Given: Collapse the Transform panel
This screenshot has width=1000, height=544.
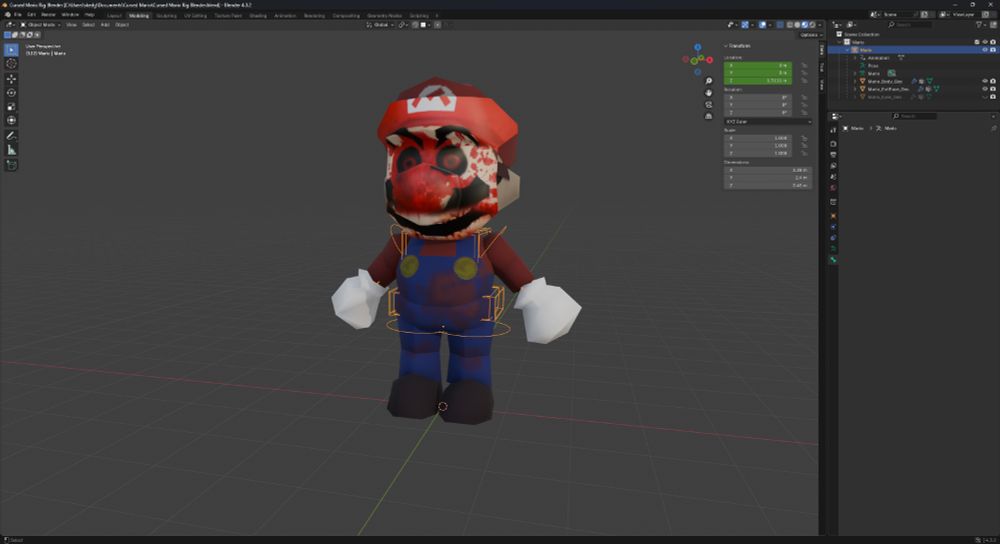Looking at the screenshot, I should pyautogui.click(x=740, y=46).
